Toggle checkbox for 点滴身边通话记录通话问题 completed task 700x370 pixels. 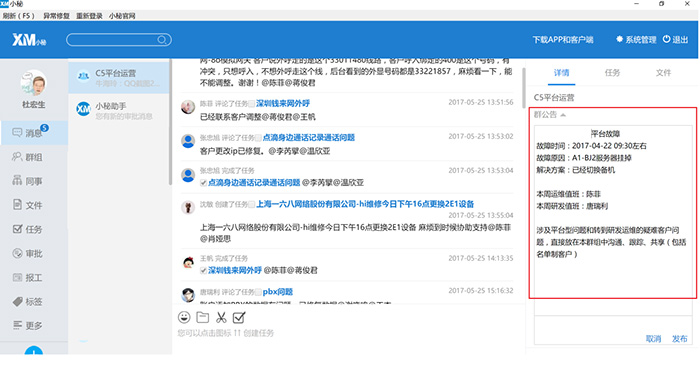[203, 183]
